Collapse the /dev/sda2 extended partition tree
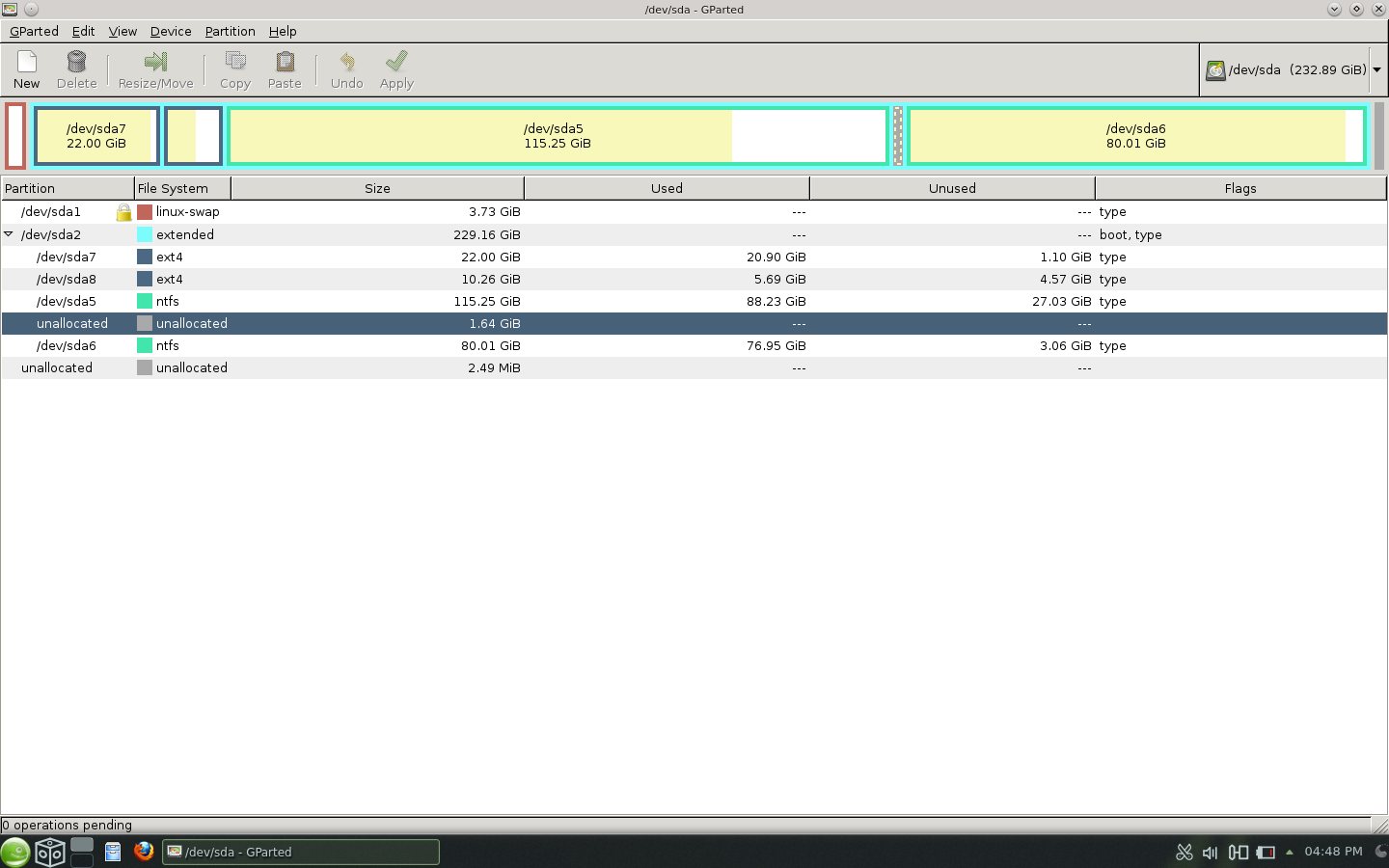This screenshot has height=868, width=1389. click(9, 234)
